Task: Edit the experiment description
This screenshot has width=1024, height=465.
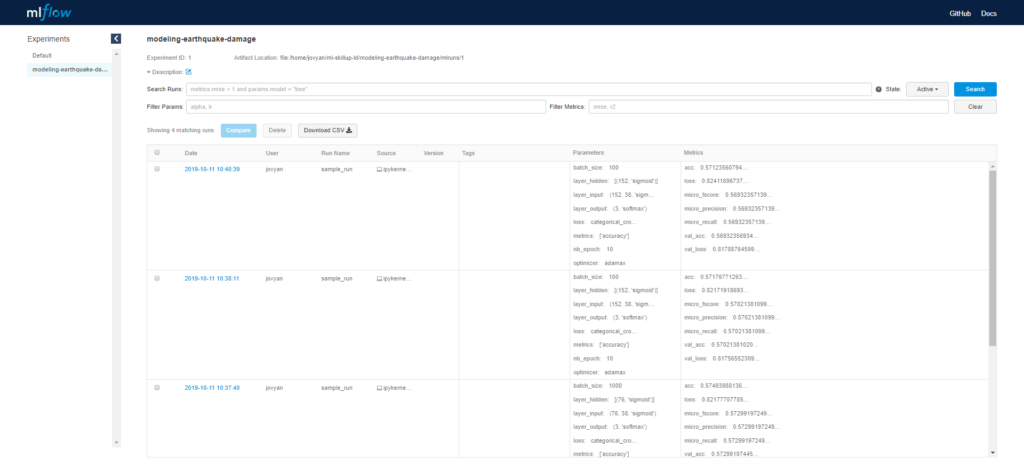Action: coord(189,72)
